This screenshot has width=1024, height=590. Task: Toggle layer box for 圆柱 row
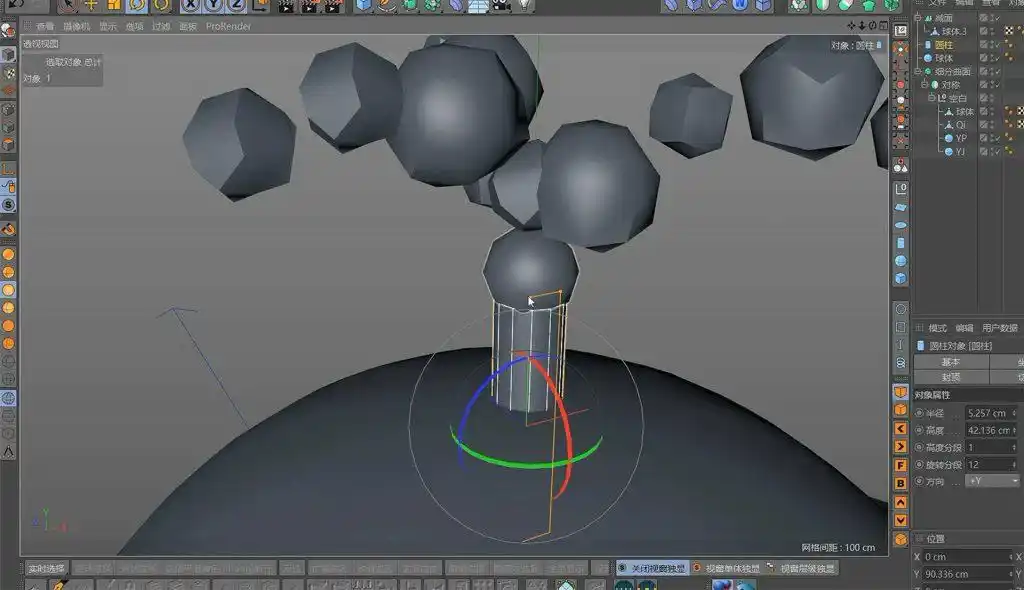[x=984, y=45]
